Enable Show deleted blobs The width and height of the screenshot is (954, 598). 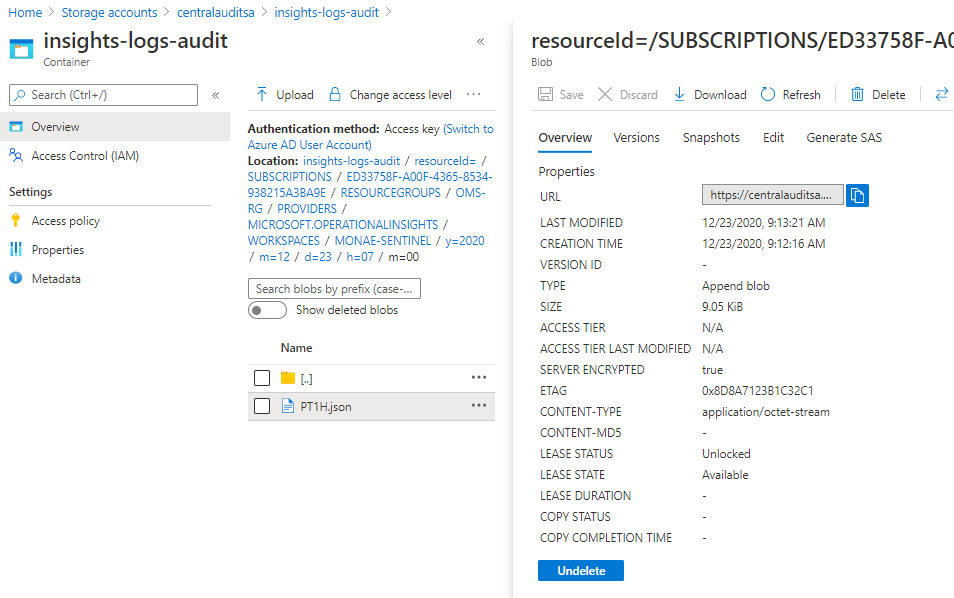click(266, 310)
